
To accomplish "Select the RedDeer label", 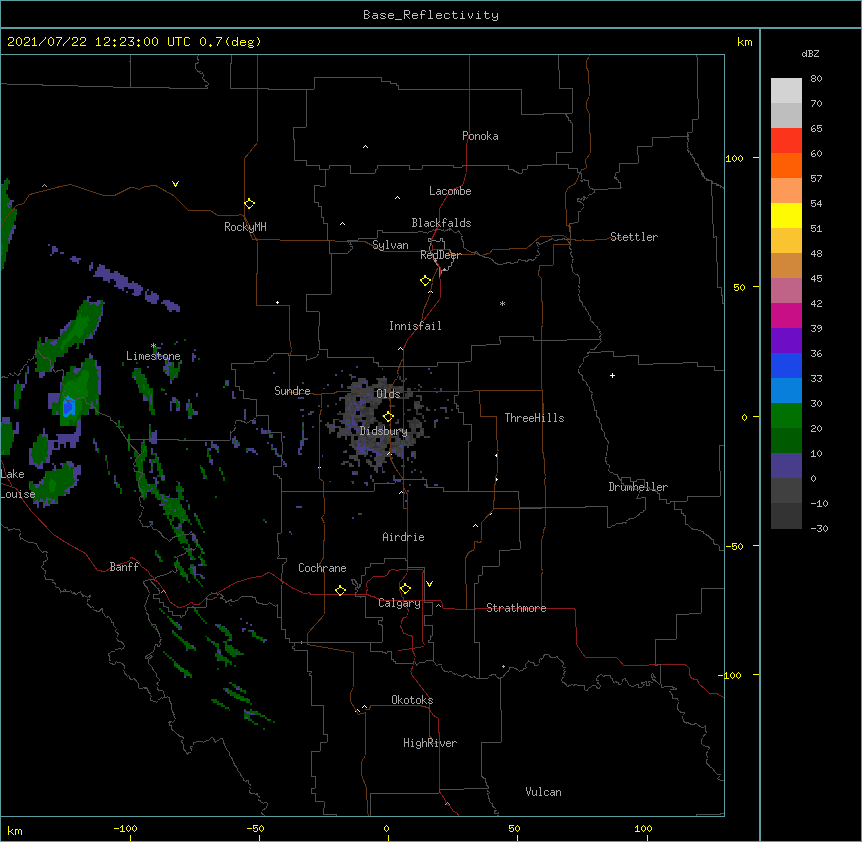I will [x=440, y=255].
